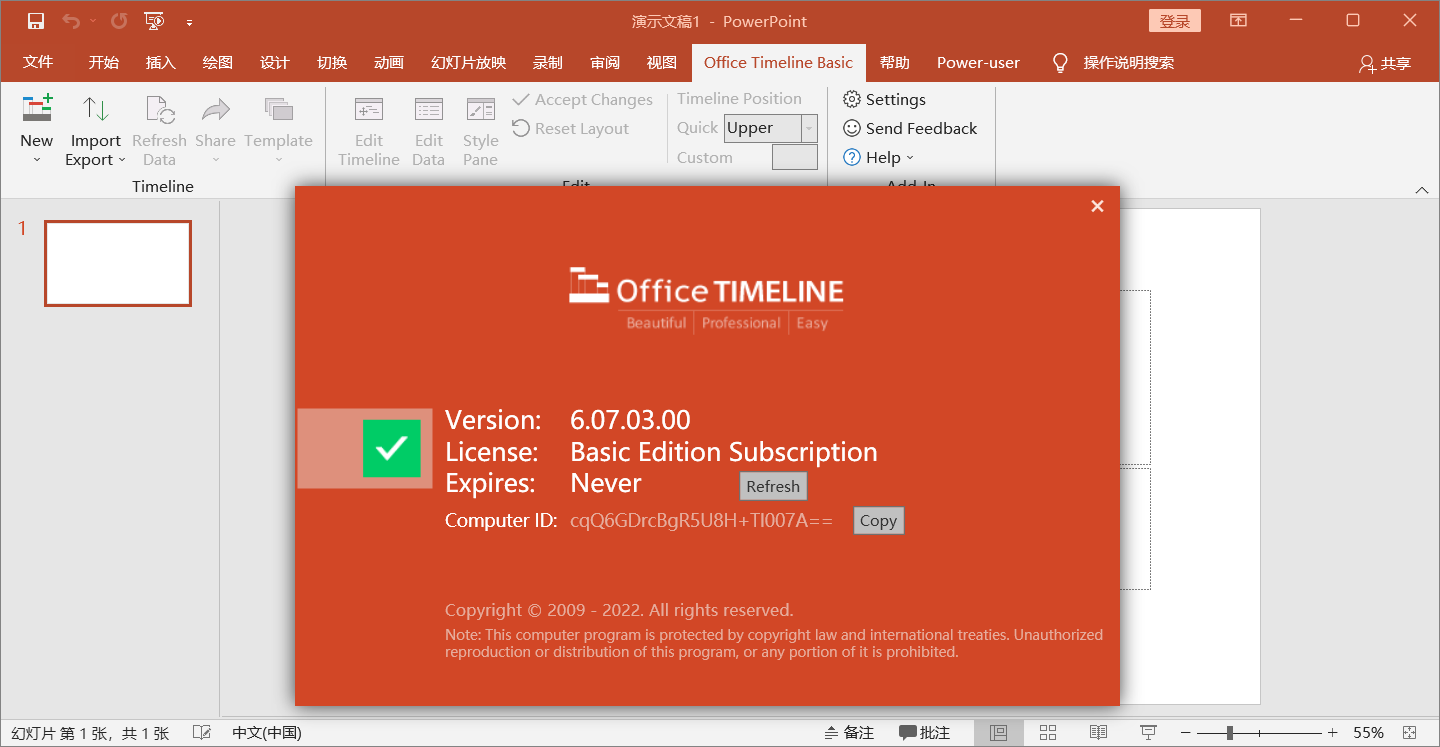
Task: Switch to Reading view icon
Action: click(x=1098, y=733)
